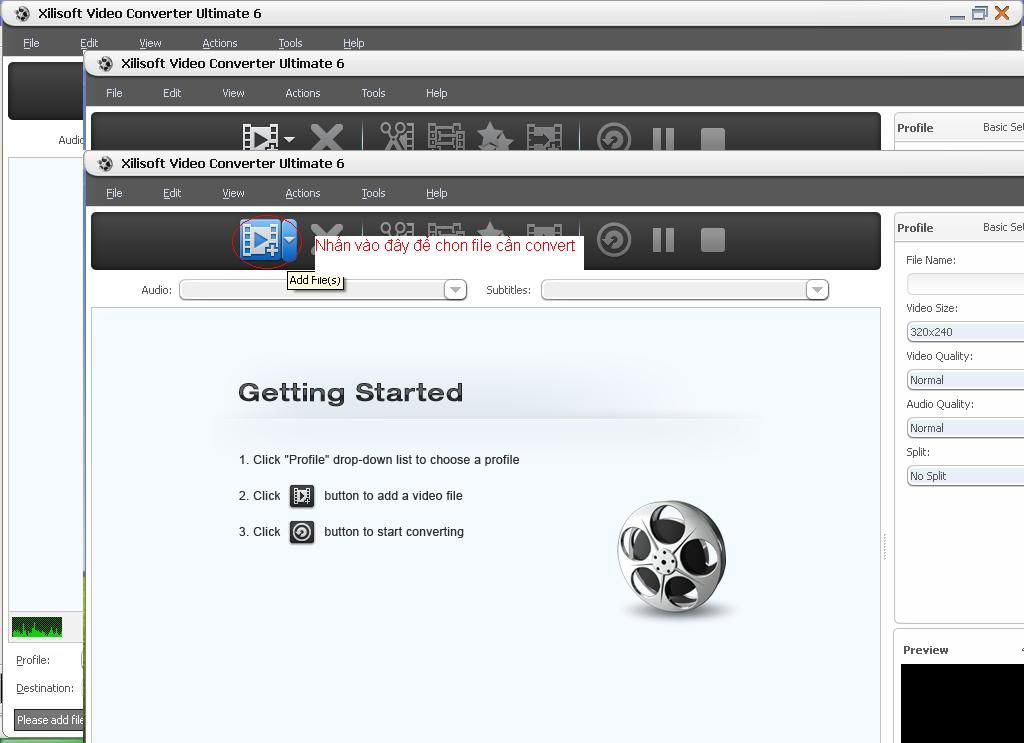This screenshot has width=1024, height=743.
Task: Open Edit menu in middle window
Action: pos(172,93)
